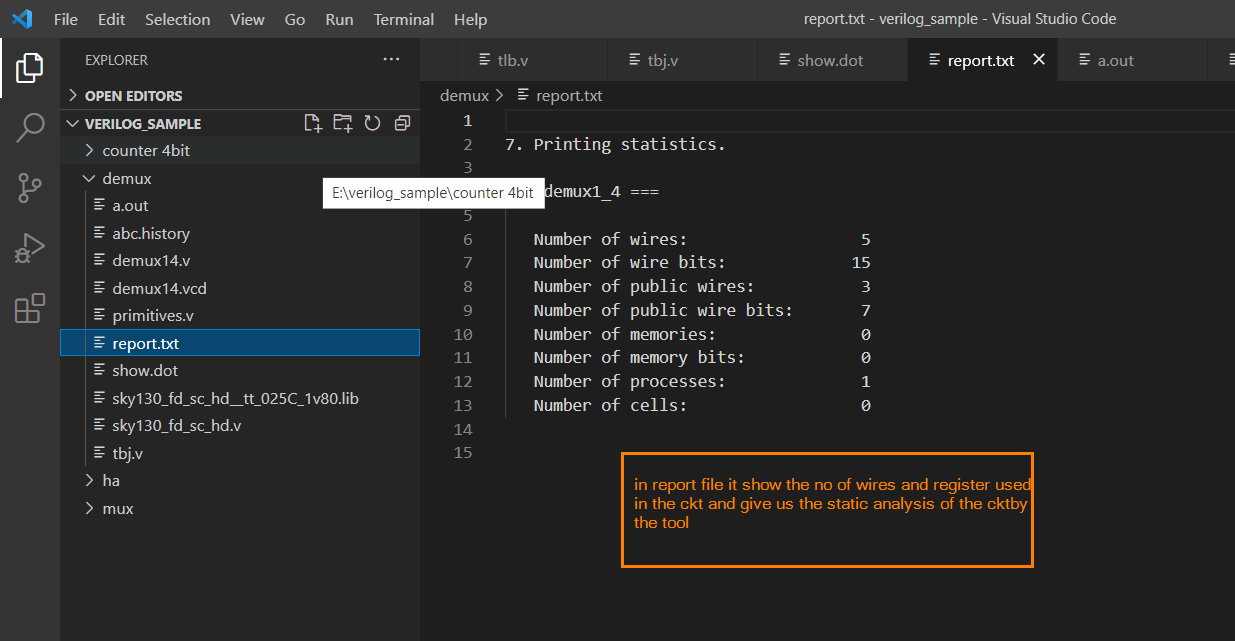Open abc.history file
The image size is (1235, 641).
pos(240,234)
